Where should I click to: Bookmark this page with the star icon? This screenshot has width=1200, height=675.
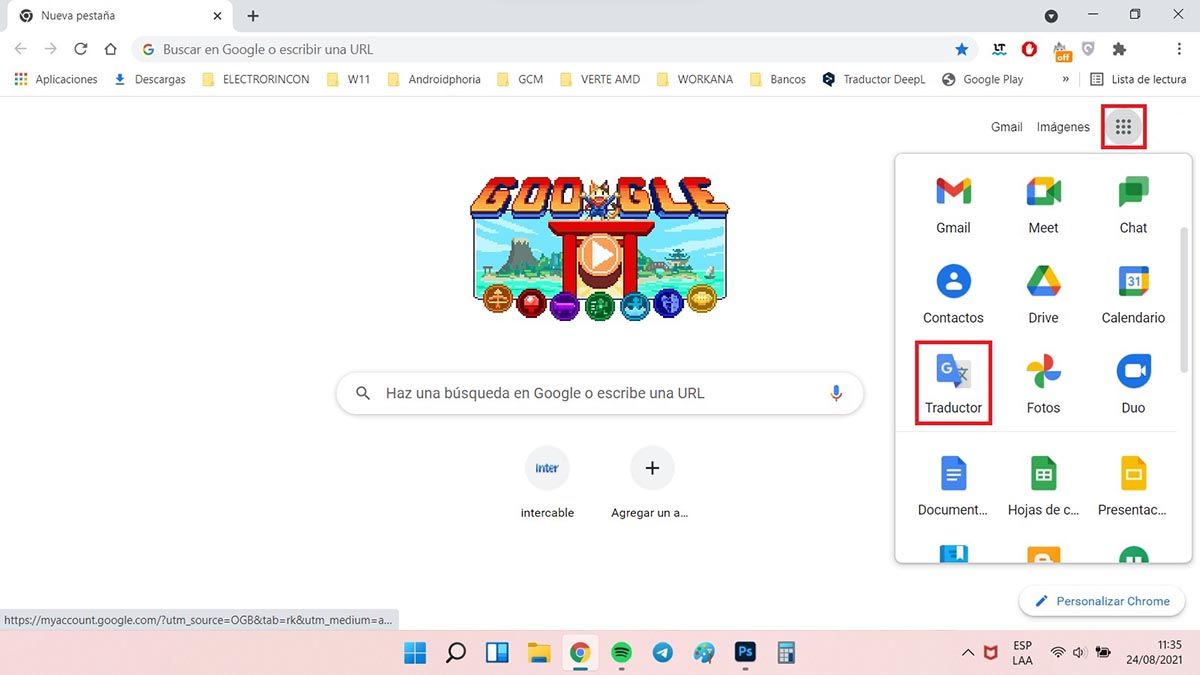click(x=962, y=49)
